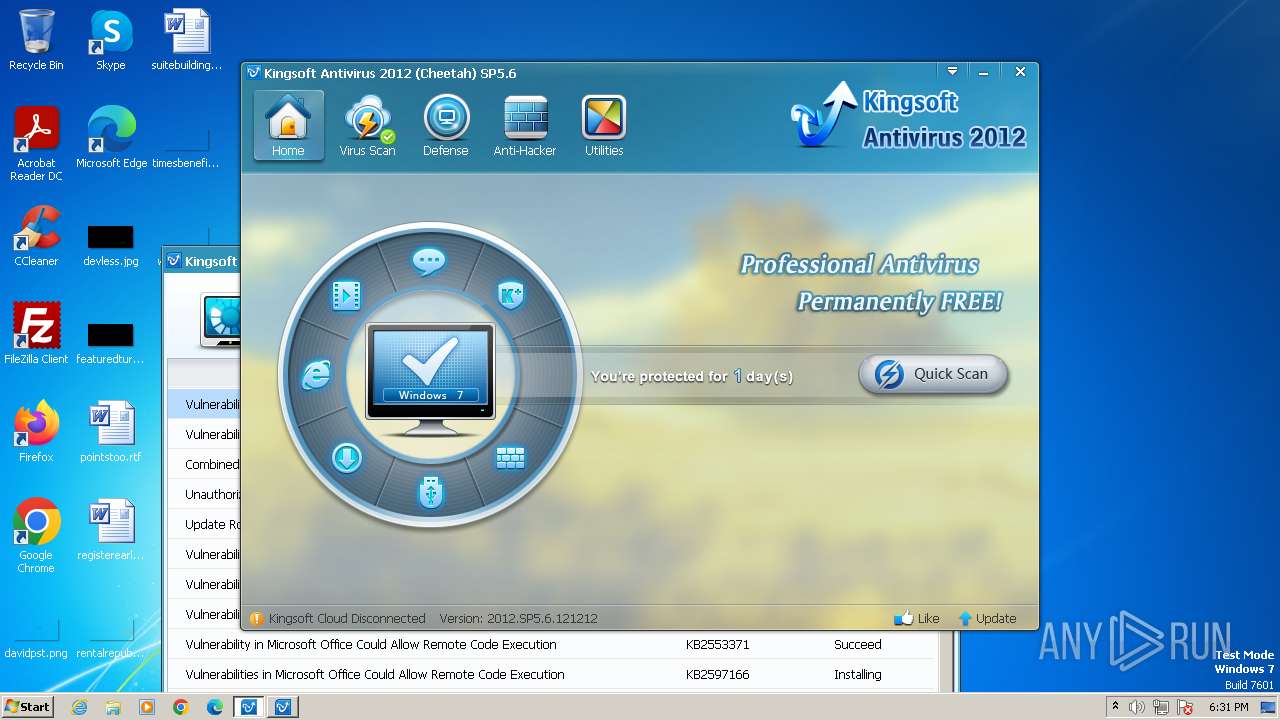
Task: Select davidpst.png desktop file
Action: pyautogui.click(x=36, y=638)
